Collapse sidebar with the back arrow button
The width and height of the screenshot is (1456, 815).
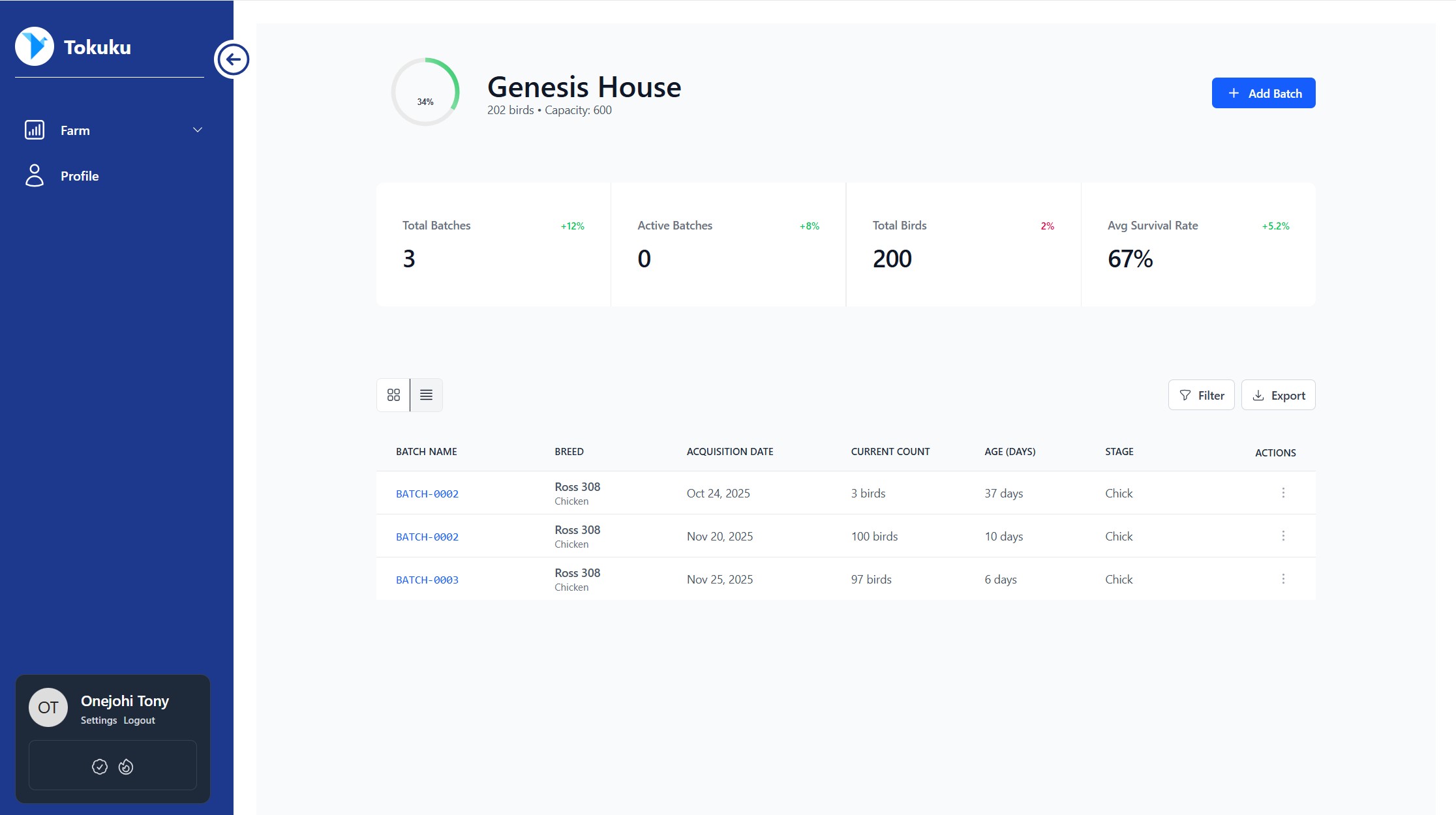pyautogui.click(x=232, y=59)
